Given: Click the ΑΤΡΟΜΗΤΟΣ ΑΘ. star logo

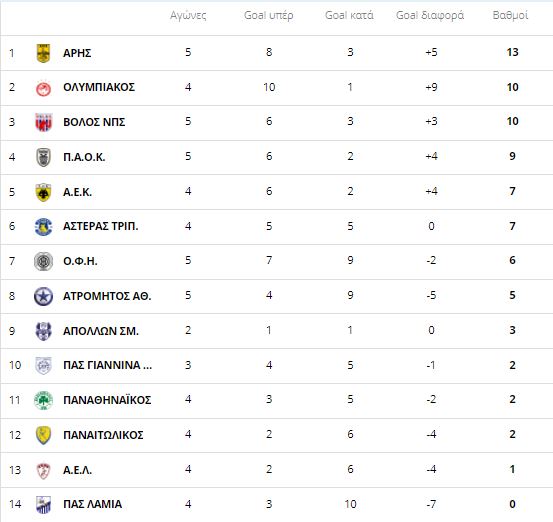Looking at the screenshot, I should pyautogui.click(x=43, y=296).
